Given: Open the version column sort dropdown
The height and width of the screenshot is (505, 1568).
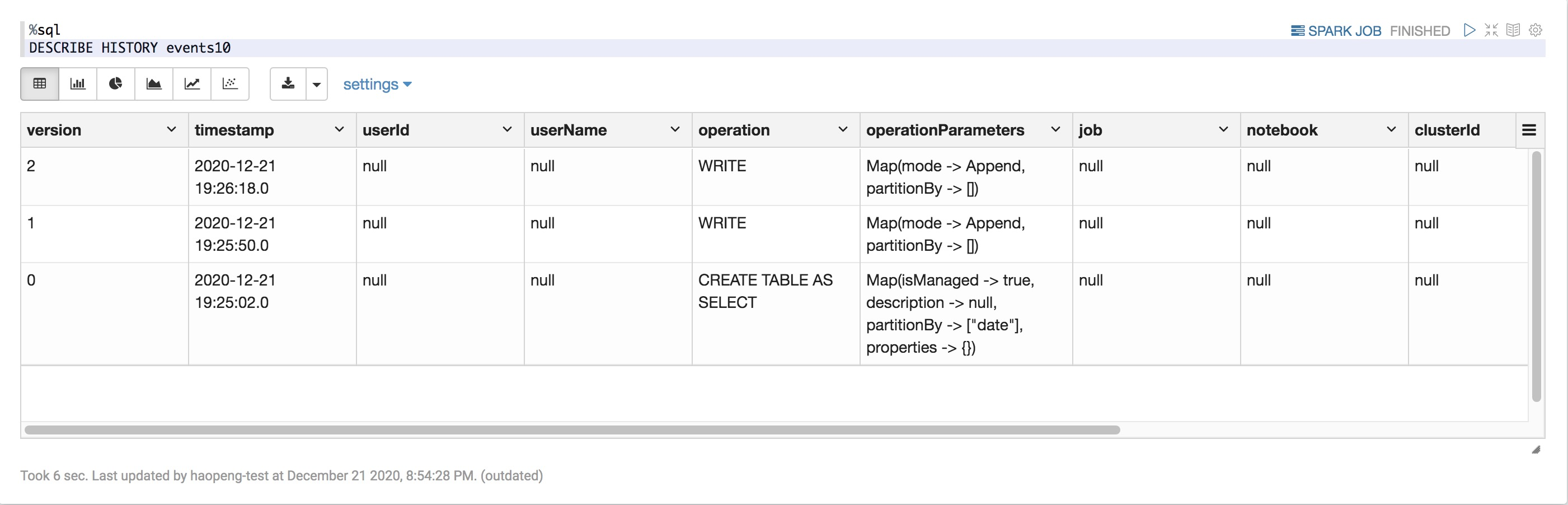Looking at the screenshot, I should click(x=171, y=129).
